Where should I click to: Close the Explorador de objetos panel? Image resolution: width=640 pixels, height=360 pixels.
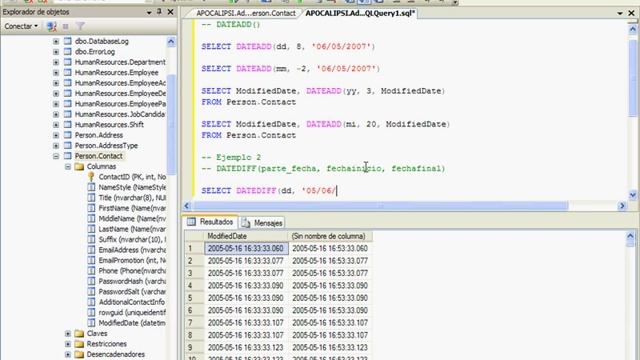pyautogui.click(x=171, y=12)
